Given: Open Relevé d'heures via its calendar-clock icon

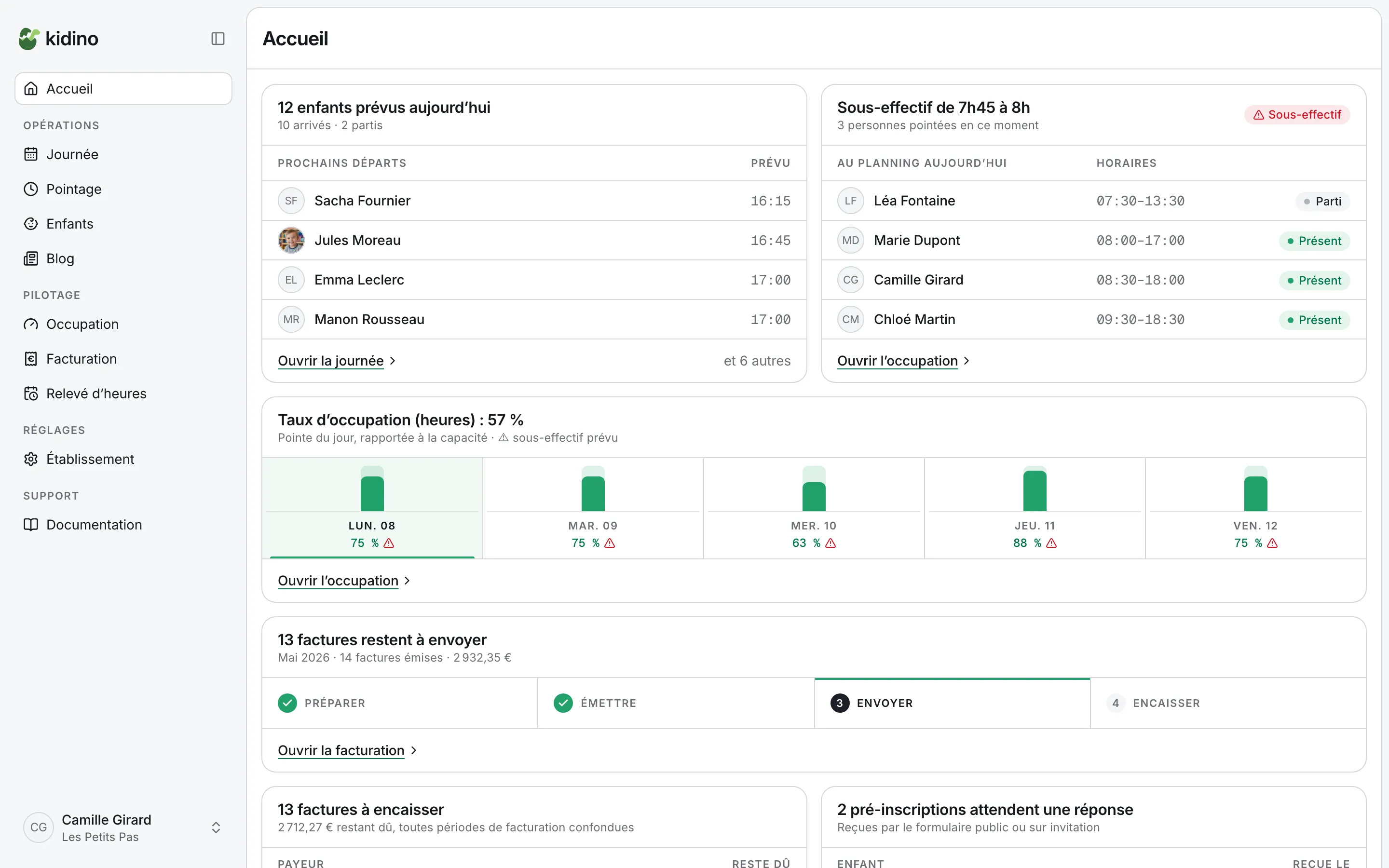Looking at the screenshot, I should click(31, 394).
